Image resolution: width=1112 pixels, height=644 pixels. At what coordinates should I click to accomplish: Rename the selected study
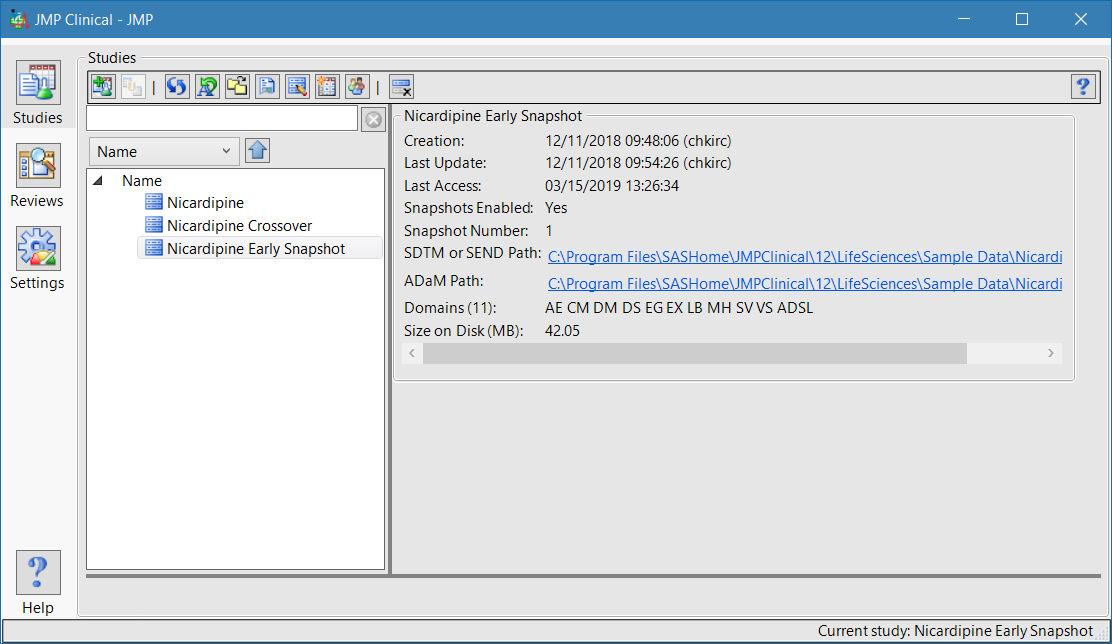(207, 86)
